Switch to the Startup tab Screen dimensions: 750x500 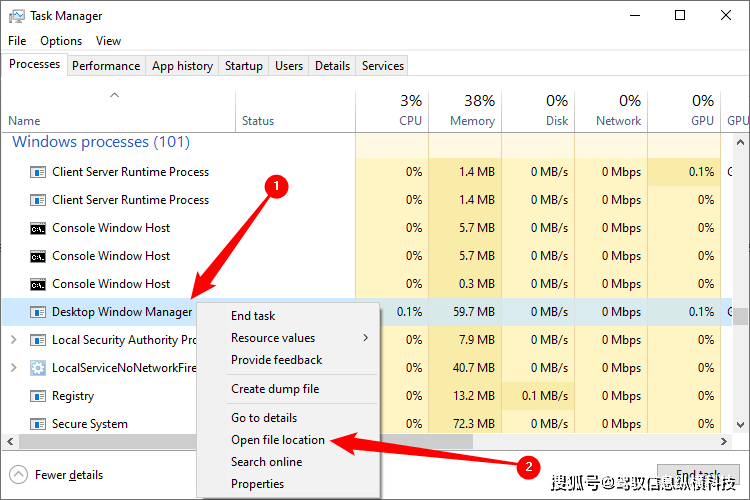coord(244,66)
